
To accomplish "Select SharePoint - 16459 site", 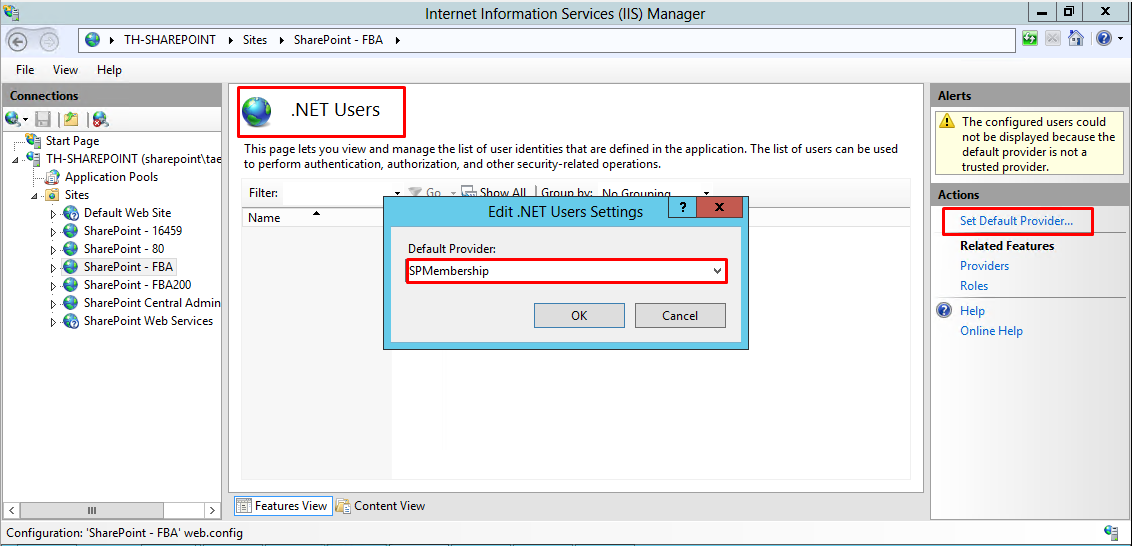I will coord(133,231).
